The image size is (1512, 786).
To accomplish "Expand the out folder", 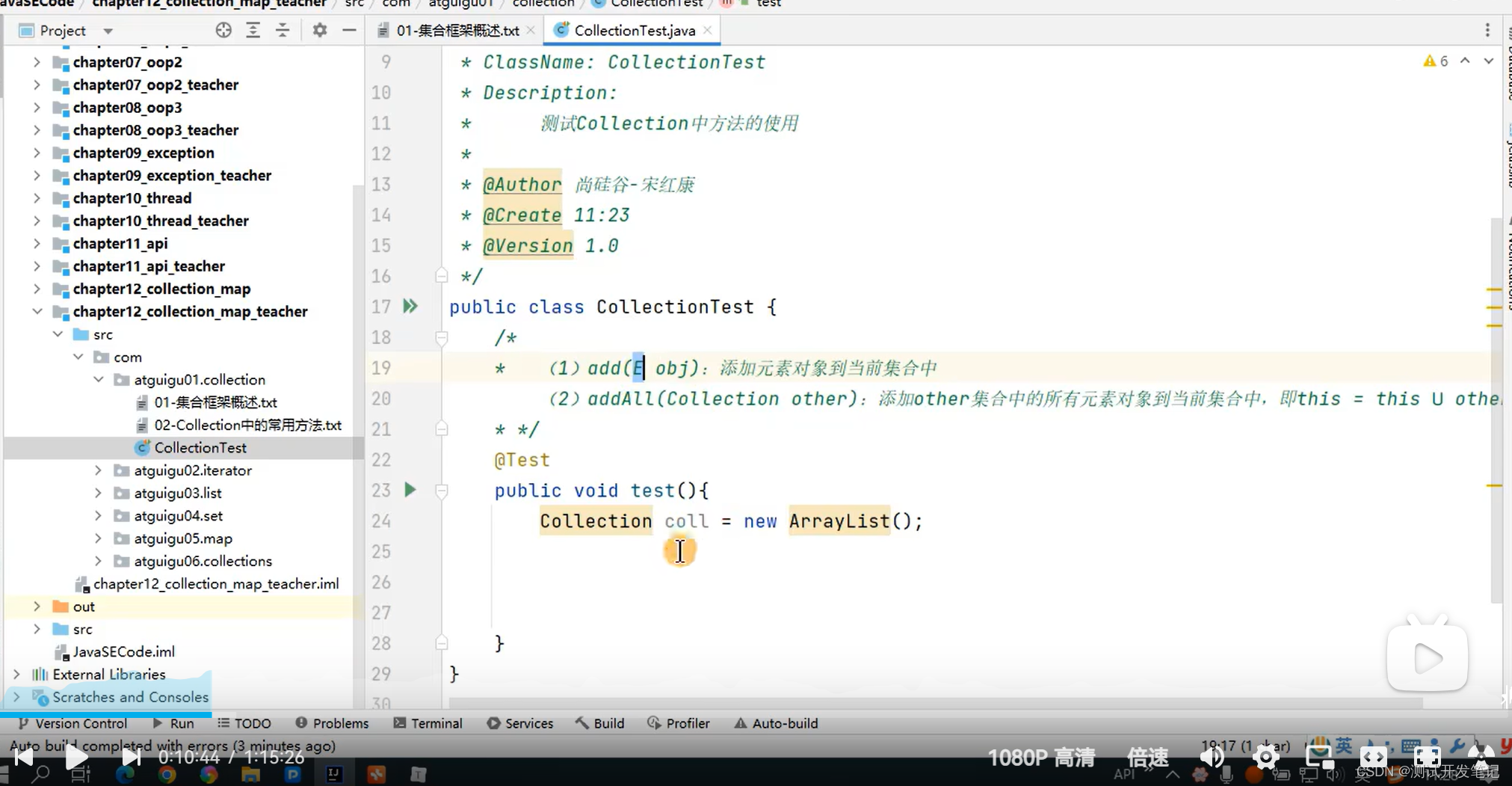I will (37, 607).
